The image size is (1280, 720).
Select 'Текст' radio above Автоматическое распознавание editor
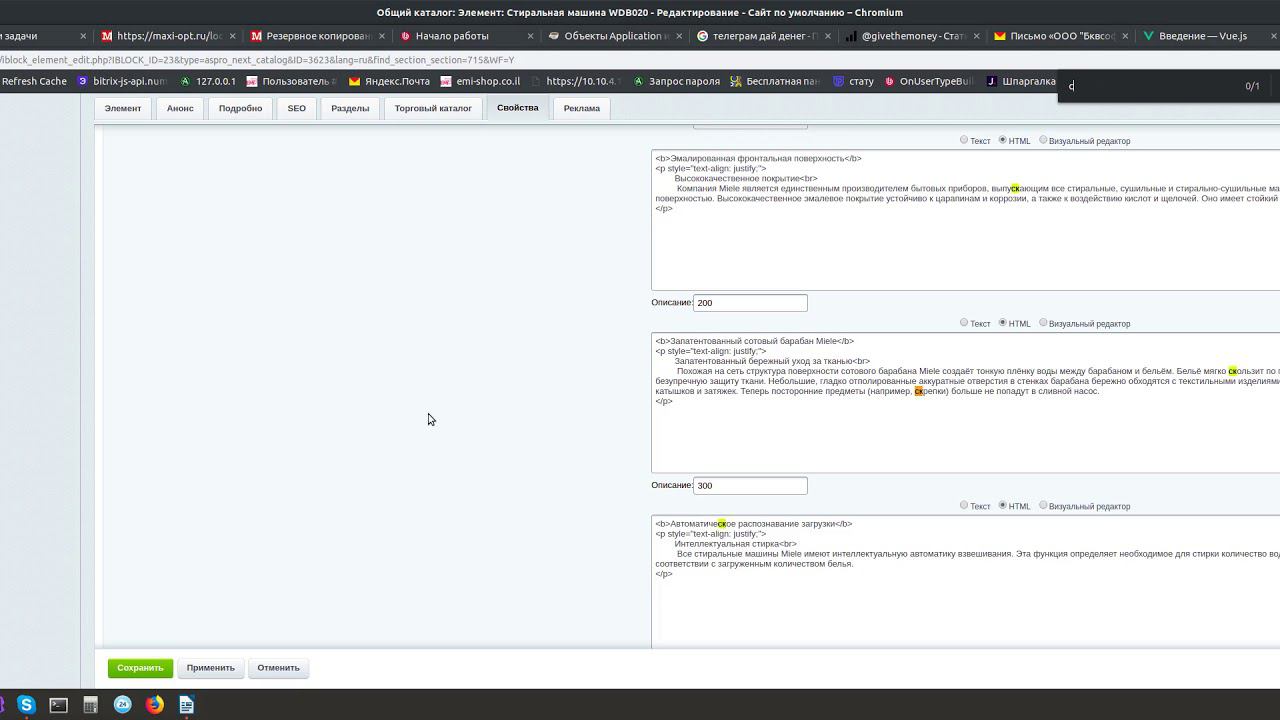(964, 505)
